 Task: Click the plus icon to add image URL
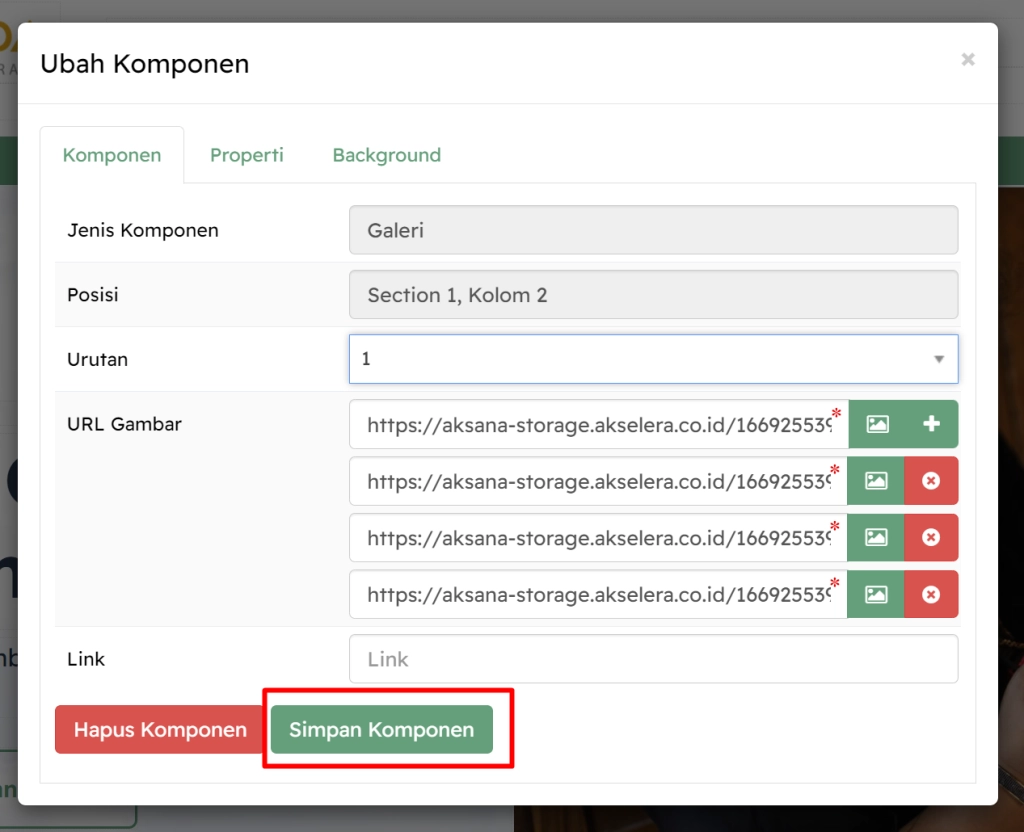(931, 424)
